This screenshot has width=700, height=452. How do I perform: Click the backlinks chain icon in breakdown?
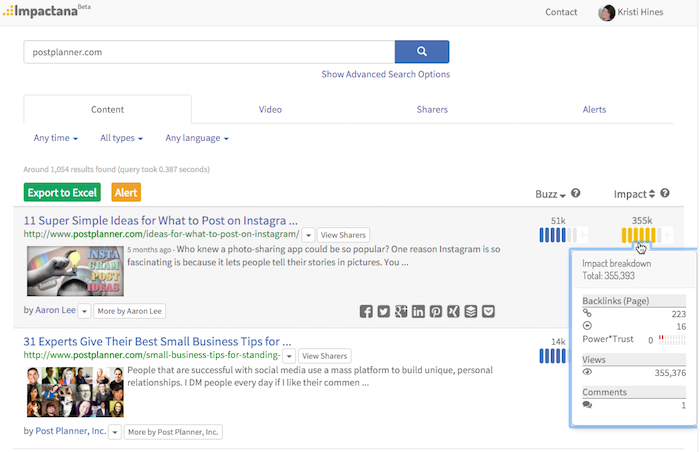click(x=587, y=313)
